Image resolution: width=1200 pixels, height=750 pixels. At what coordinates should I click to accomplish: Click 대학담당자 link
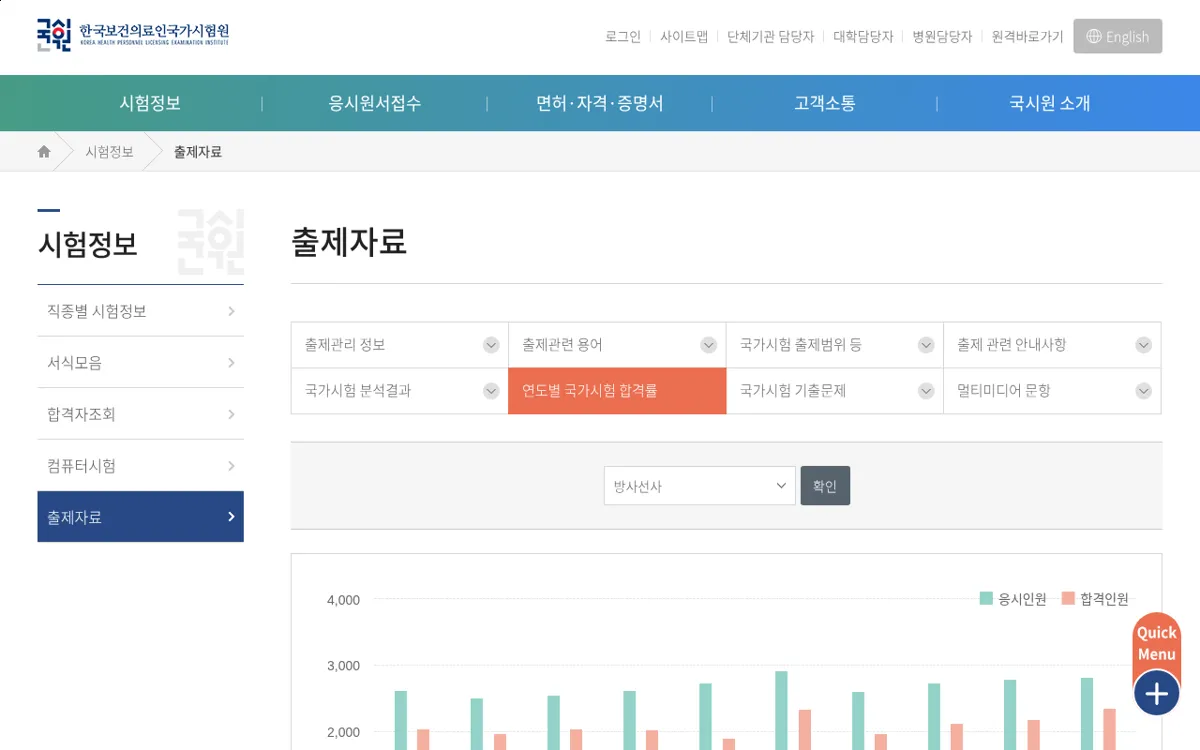coord(863,36)
